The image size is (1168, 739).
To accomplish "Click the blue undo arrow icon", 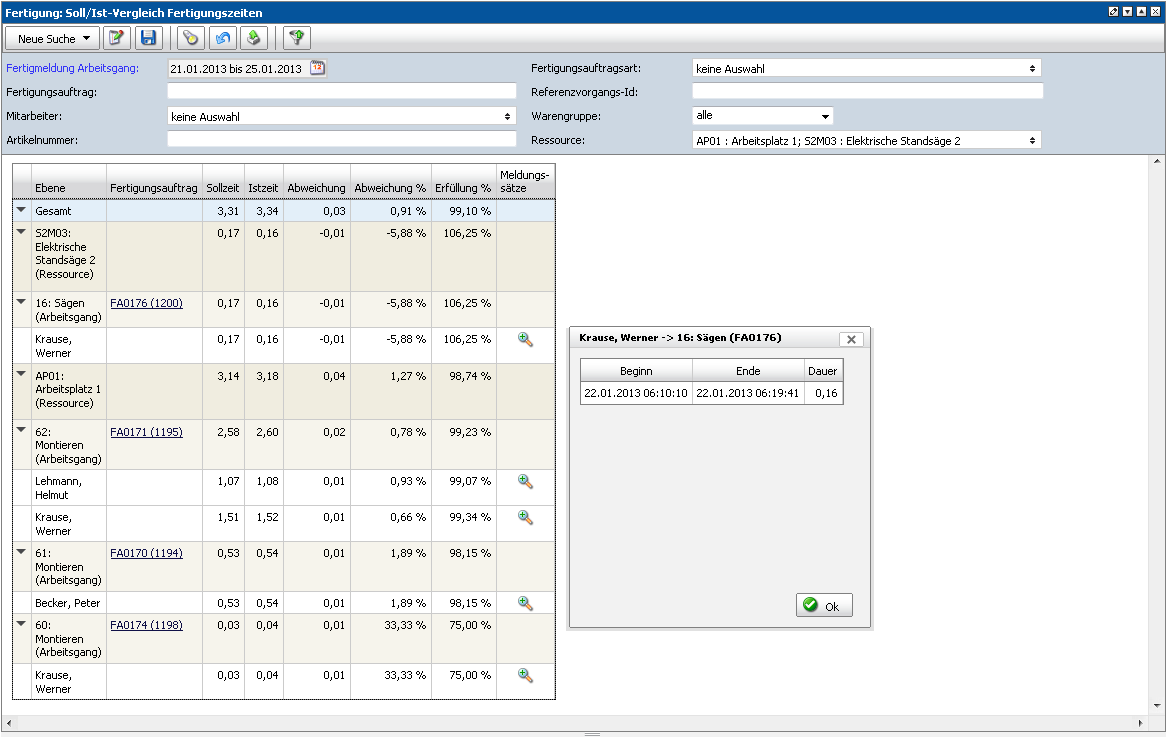I will tap(223, 38).
